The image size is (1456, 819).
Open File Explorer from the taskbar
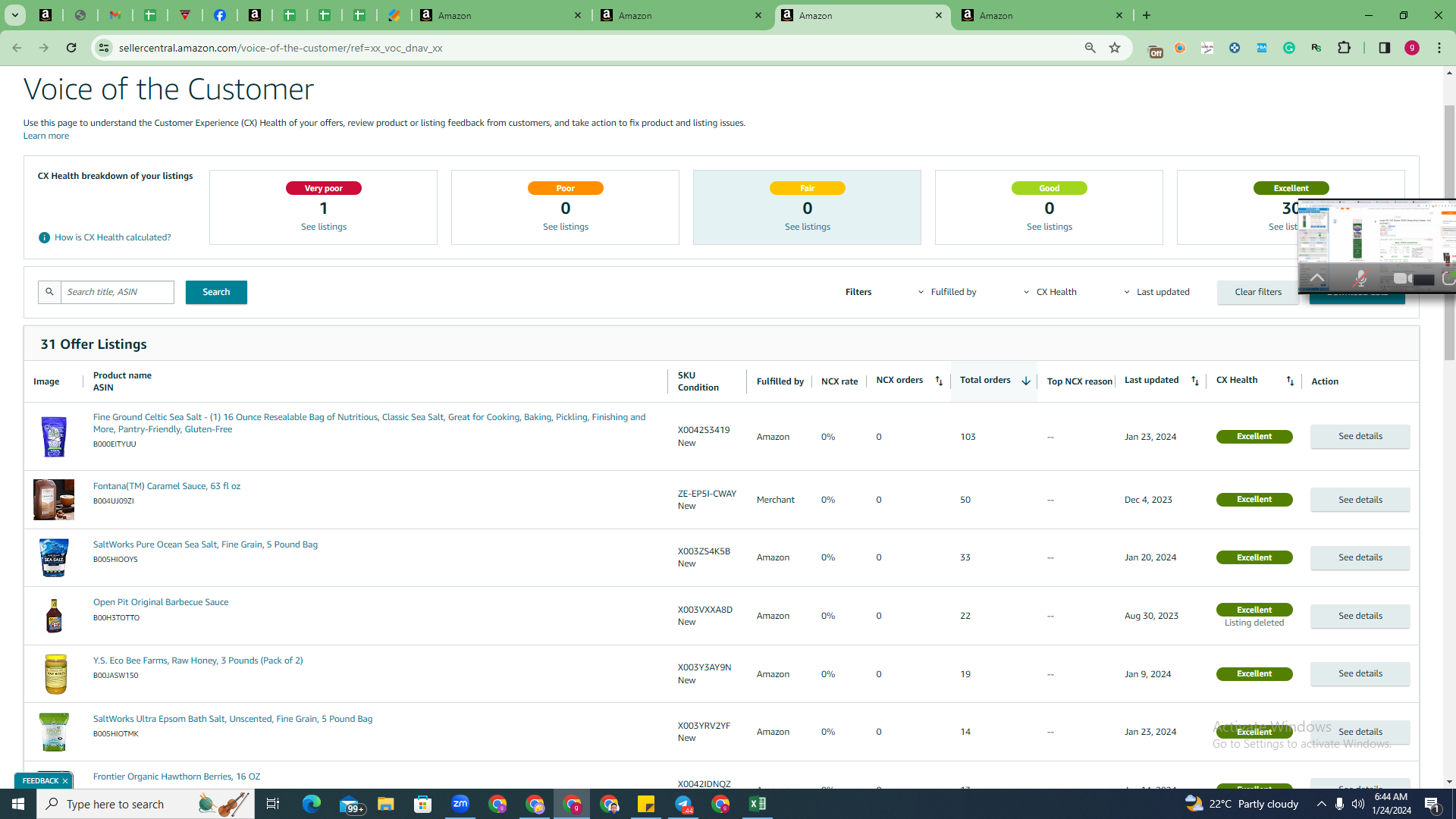pos(386,804)
